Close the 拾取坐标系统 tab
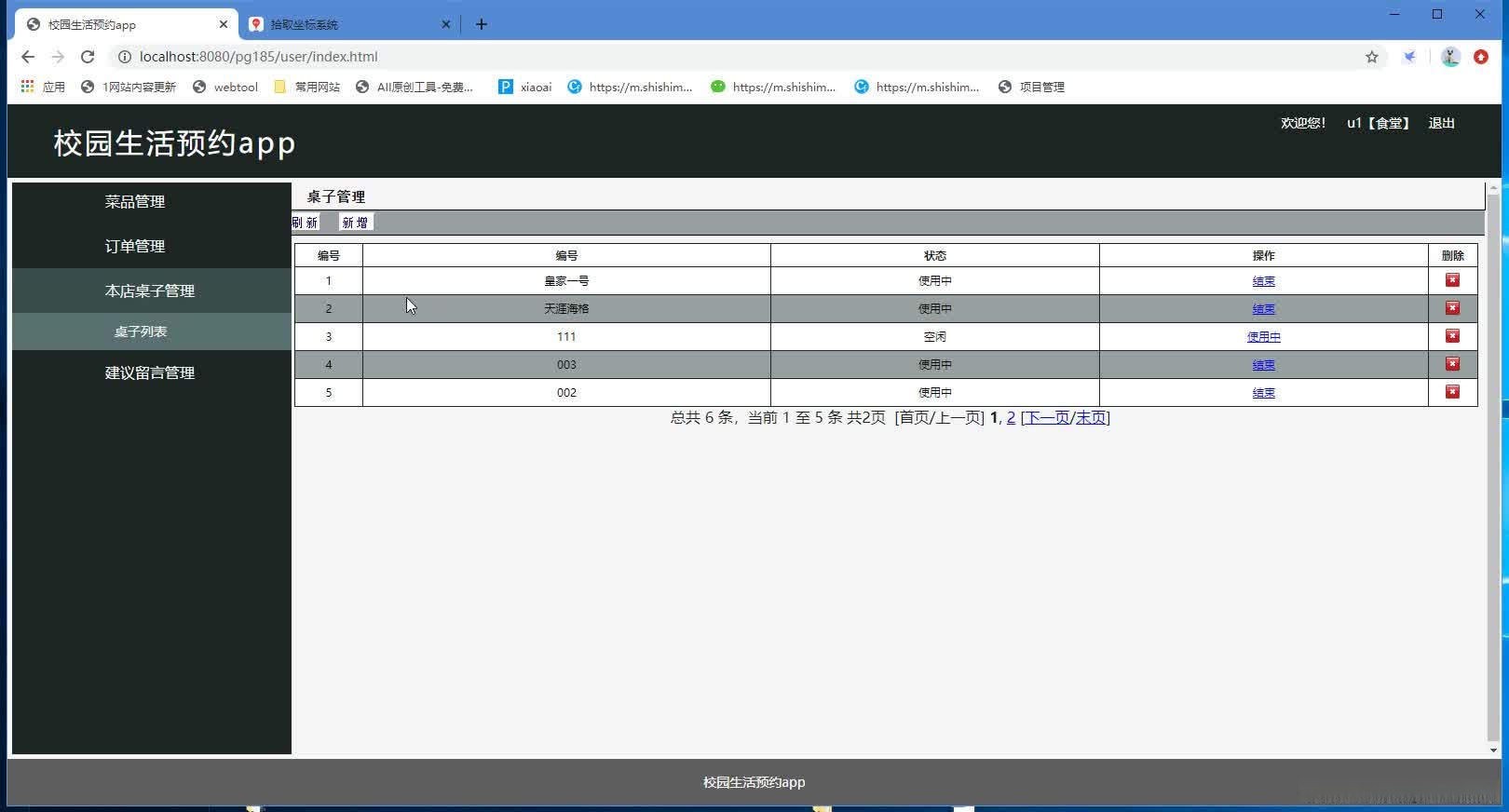This screenshot has height=812, width=1509. (446, 24)
